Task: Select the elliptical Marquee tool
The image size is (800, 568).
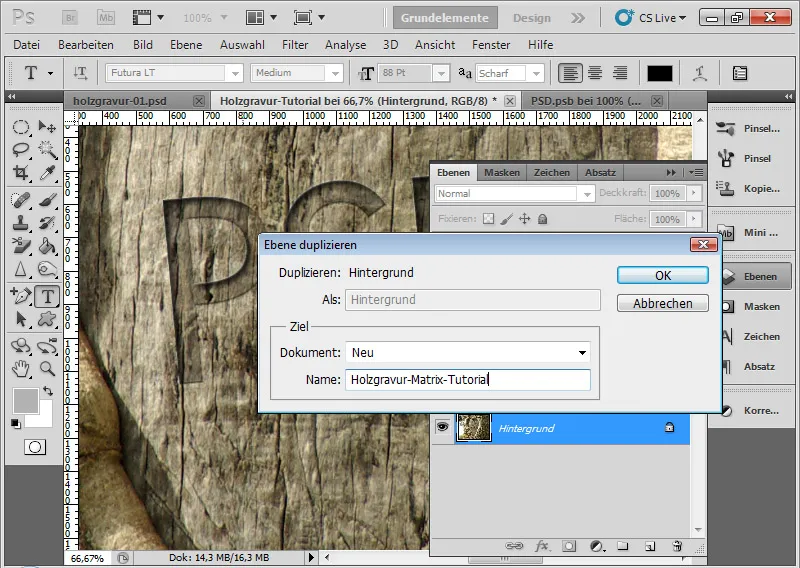Action: coord(20,127)
